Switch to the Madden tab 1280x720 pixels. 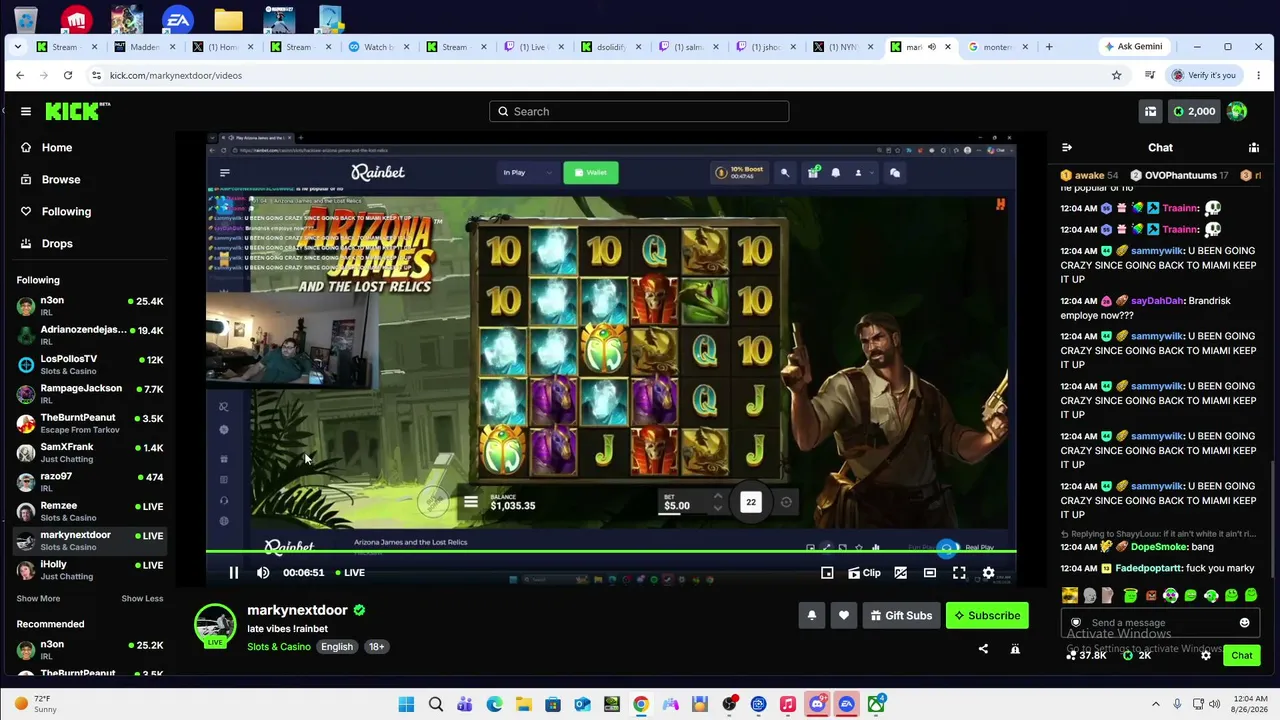[144, 47]
